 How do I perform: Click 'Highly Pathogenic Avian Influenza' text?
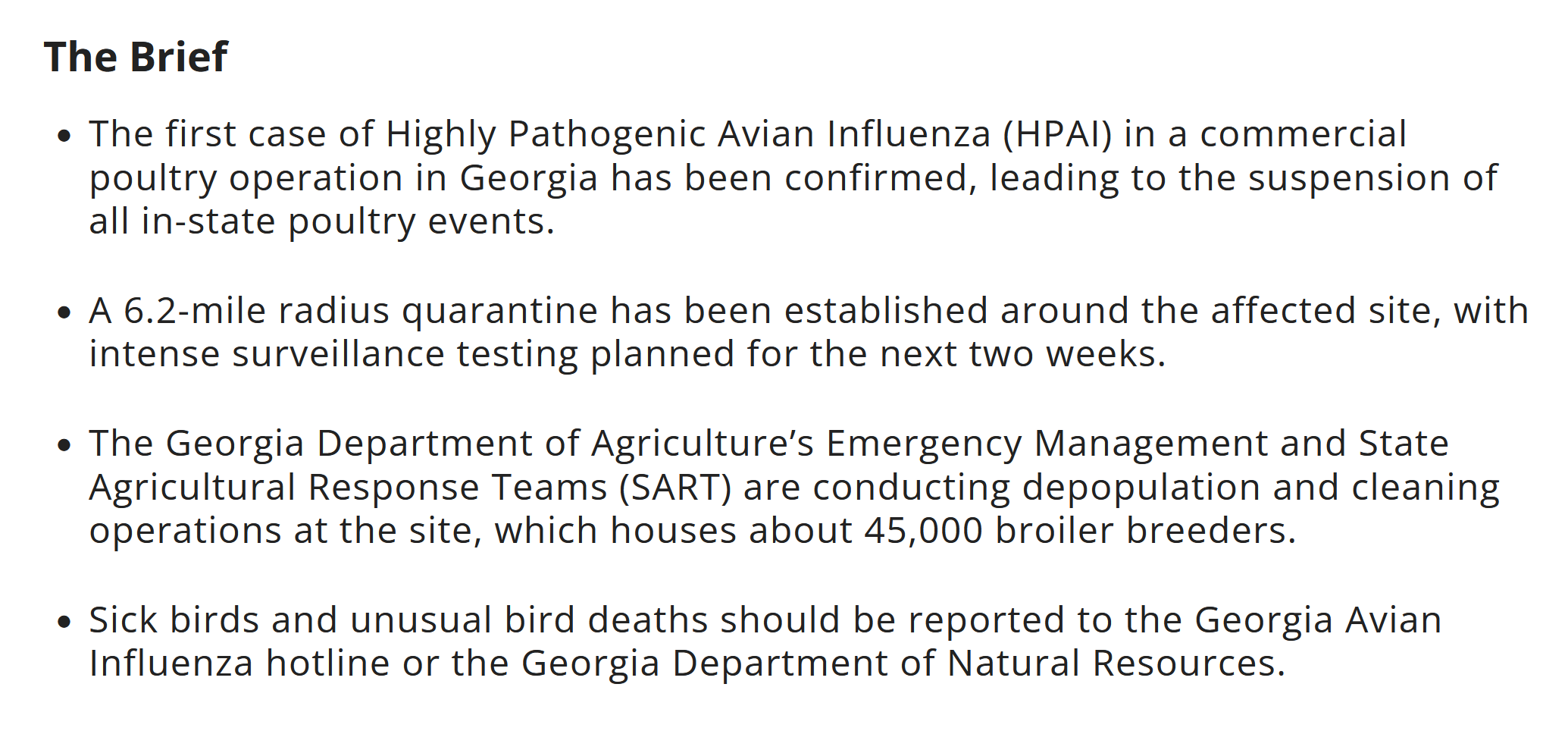(x=688, y=135)
